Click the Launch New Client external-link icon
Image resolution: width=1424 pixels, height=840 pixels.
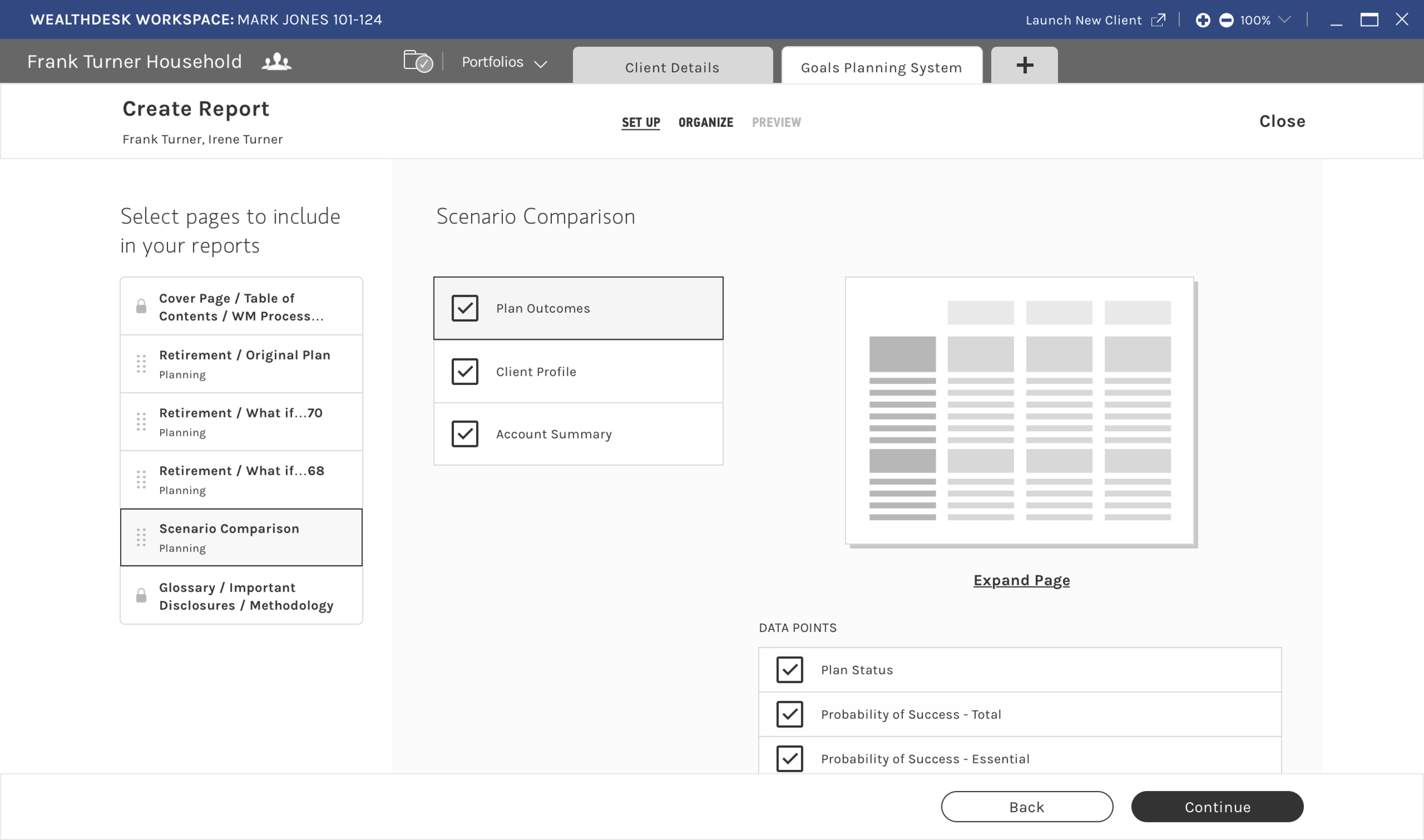[x=1158, y=20]
